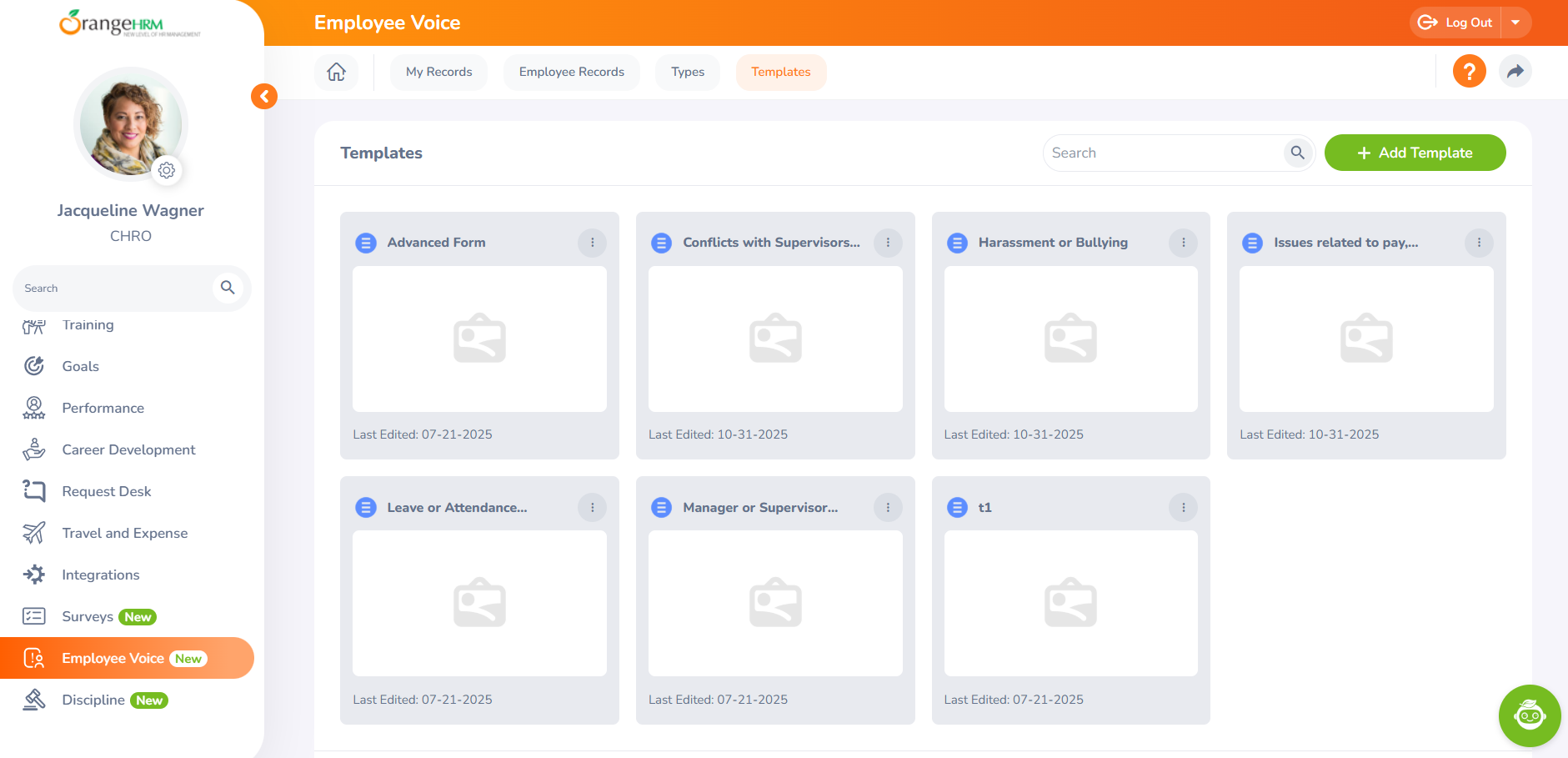
Task: Click the template search magnifier icon
Action: pyautogui.click(x=1297, y=153)
